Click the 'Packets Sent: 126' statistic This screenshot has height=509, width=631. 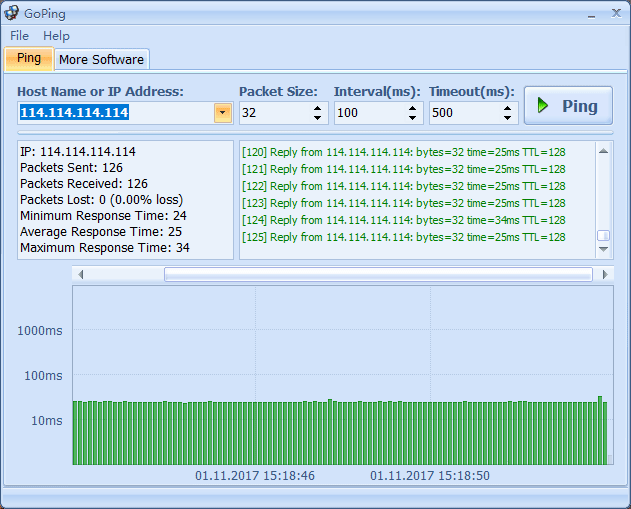click(71, 167)
